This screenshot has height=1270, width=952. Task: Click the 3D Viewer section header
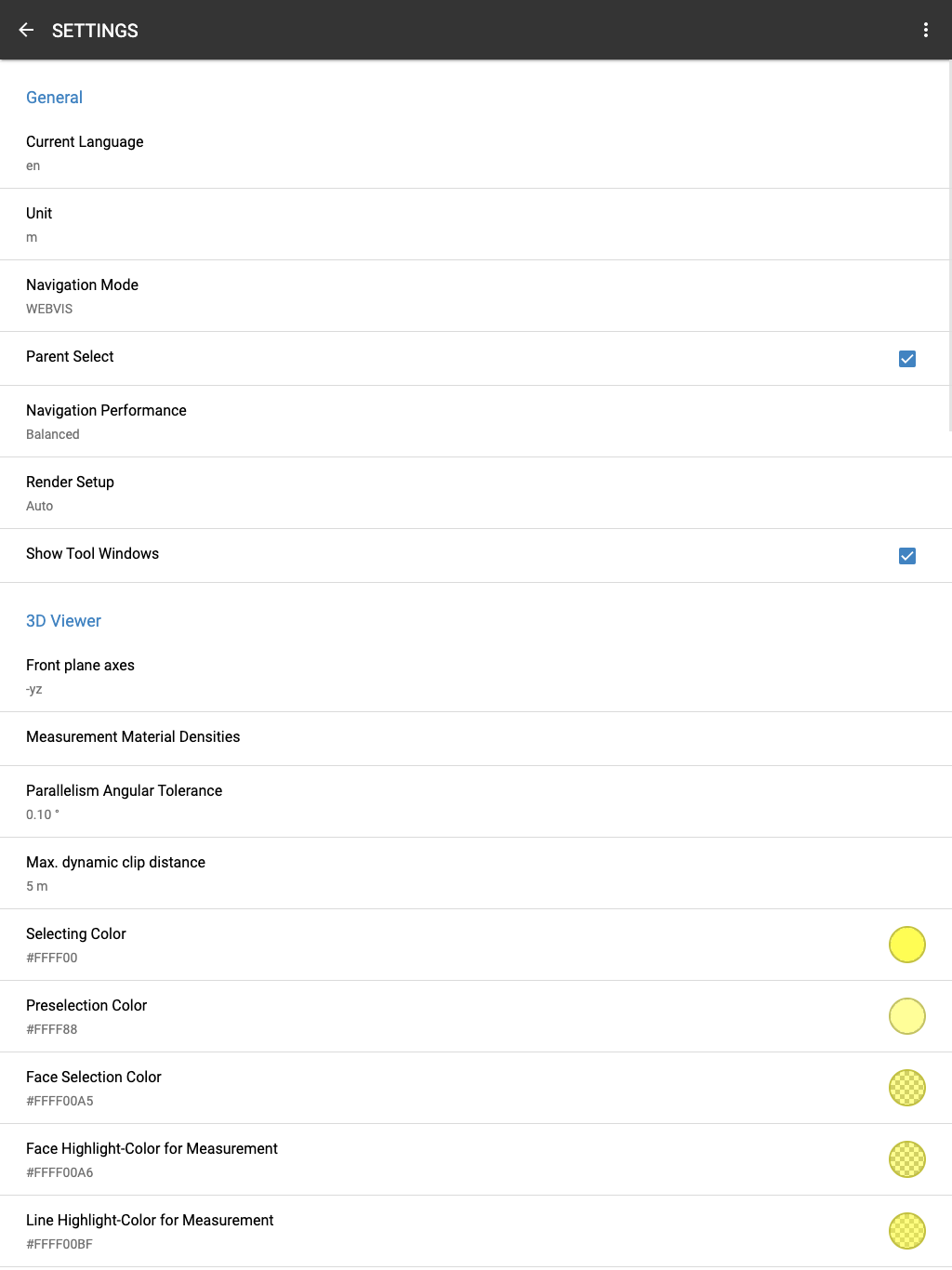(63, 621)
